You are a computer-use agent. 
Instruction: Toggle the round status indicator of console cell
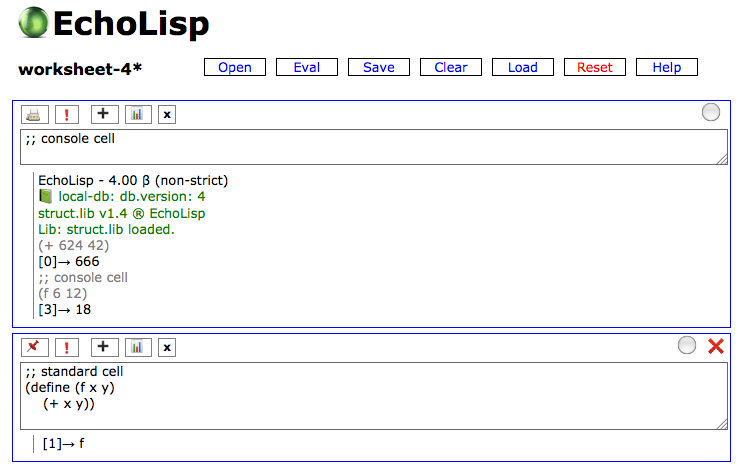click(x=711, y=112)
